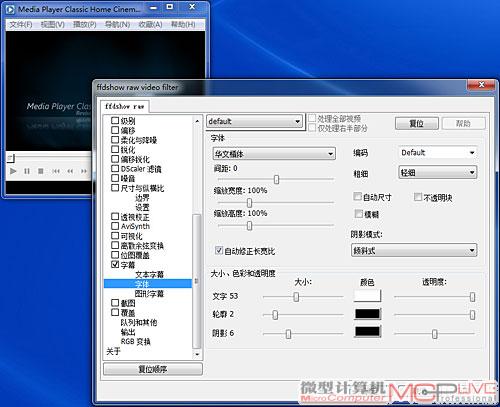Open the 文件(F) menu
This screenshot has width=500, height=407.
[21, 24]
